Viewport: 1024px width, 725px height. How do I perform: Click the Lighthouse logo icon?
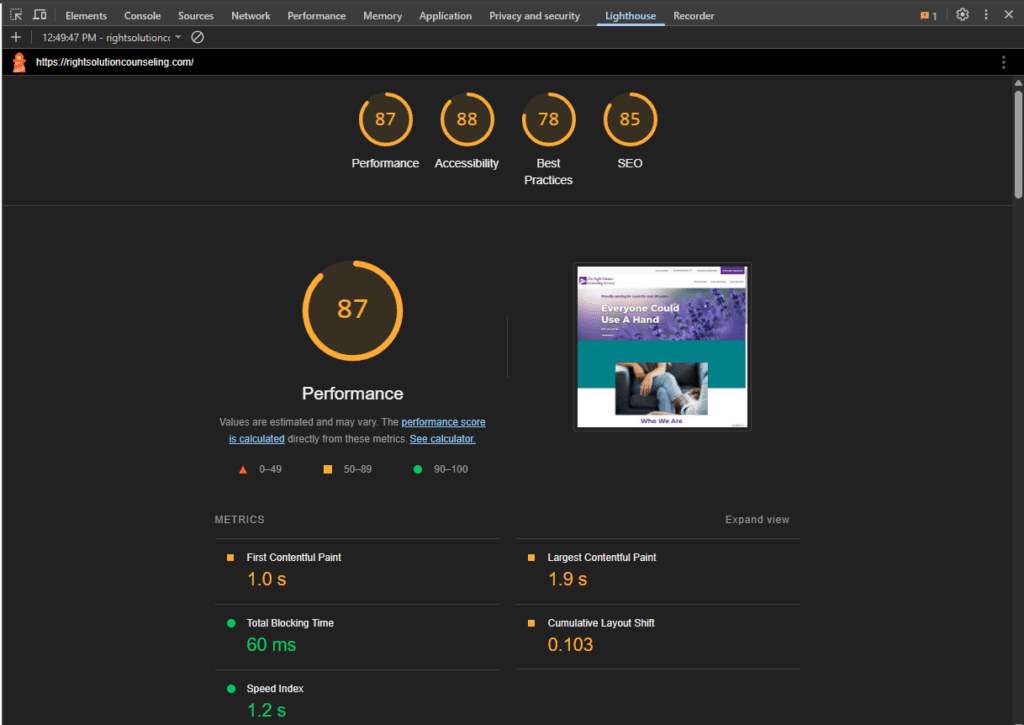20,62
